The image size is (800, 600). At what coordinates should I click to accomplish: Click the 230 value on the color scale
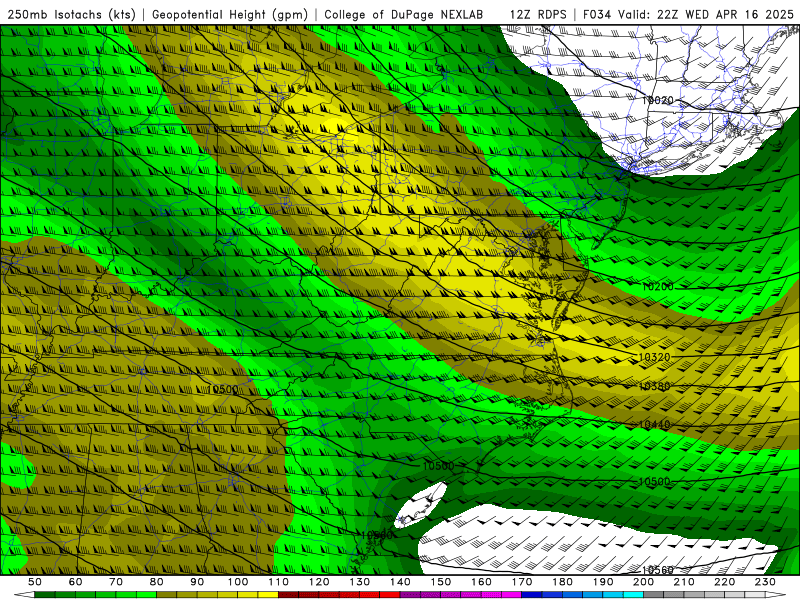coord(766,582)
